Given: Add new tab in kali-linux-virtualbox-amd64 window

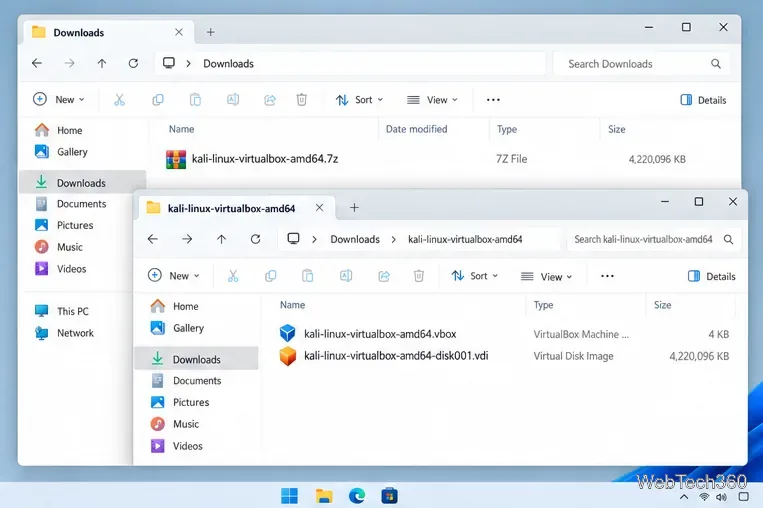Looking at the screenshot, I should pos(354,208).
